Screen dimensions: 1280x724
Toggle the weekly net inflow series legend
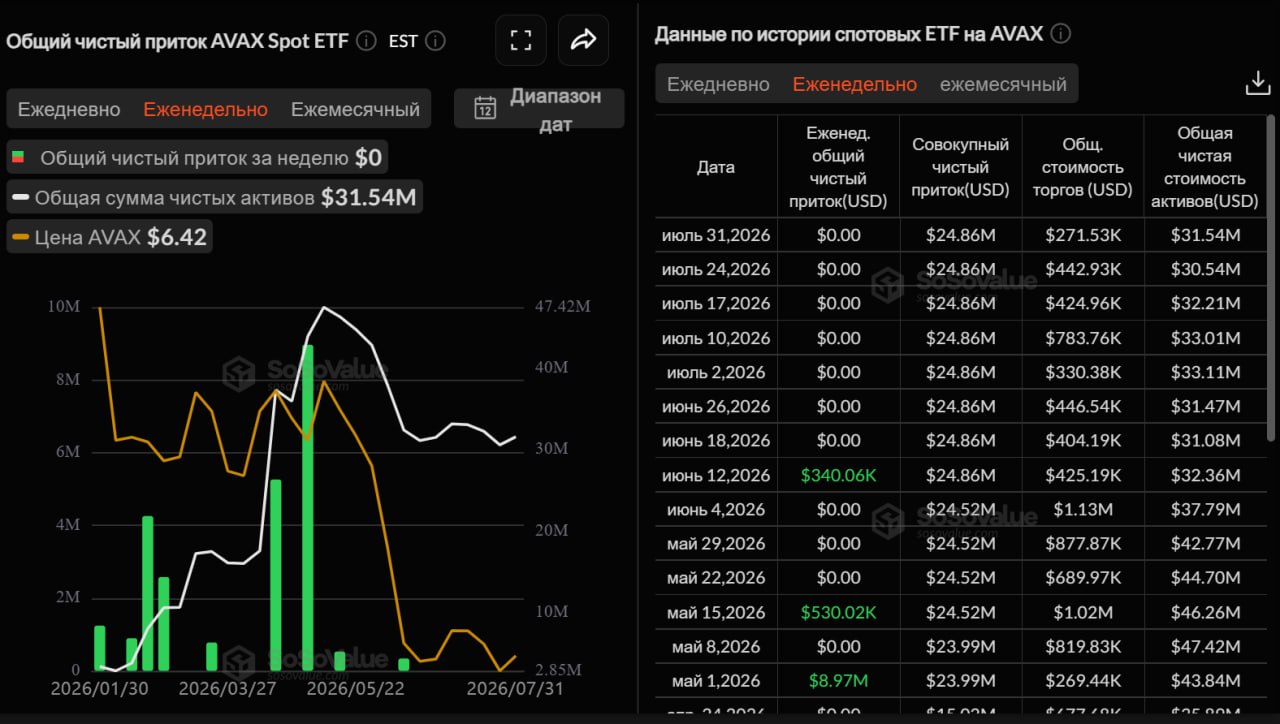tap(196, 158)
